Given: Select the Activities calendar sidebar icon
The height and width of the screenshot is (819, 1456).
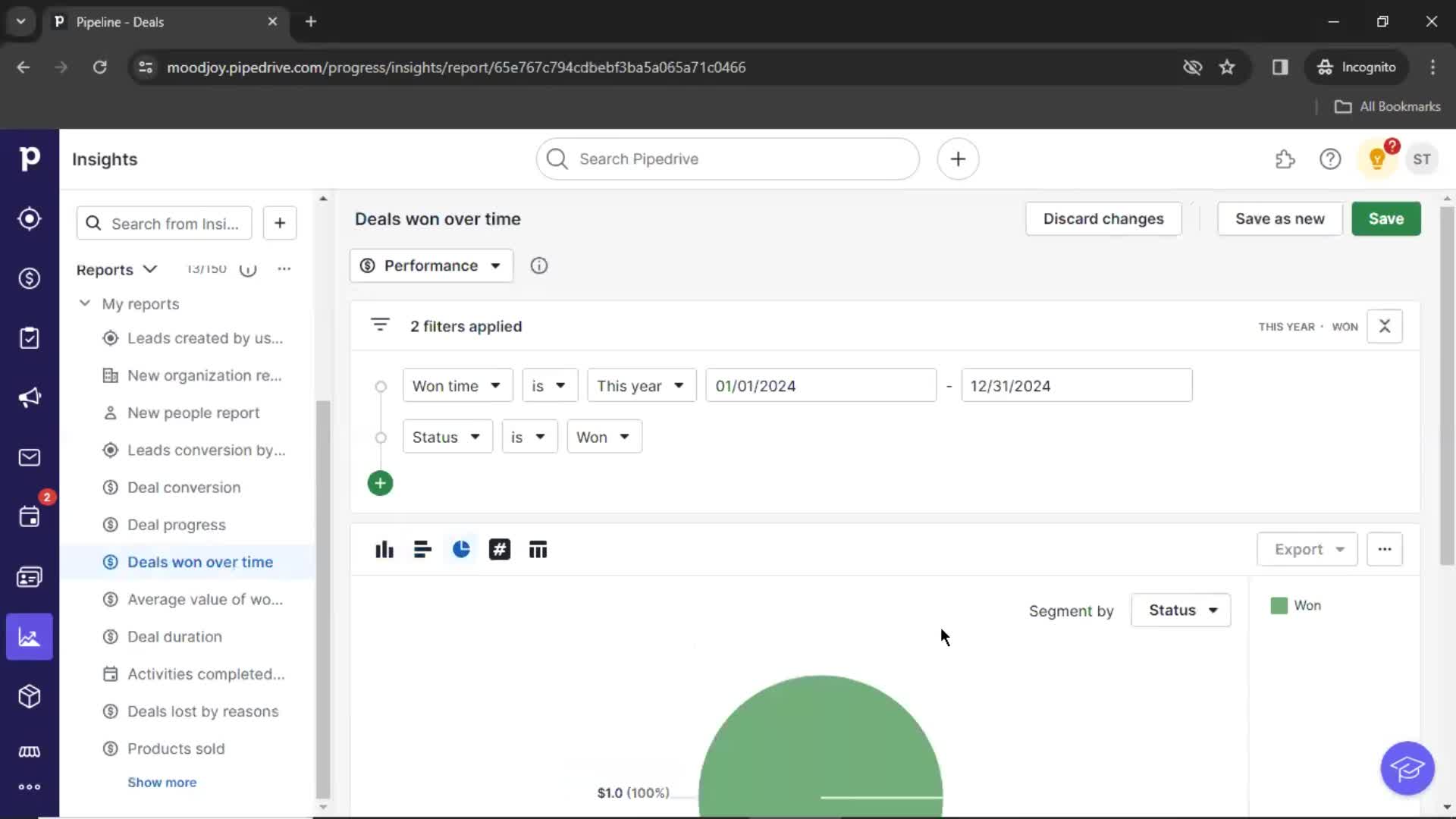Looking at the screenshot, I should [29, 517].
